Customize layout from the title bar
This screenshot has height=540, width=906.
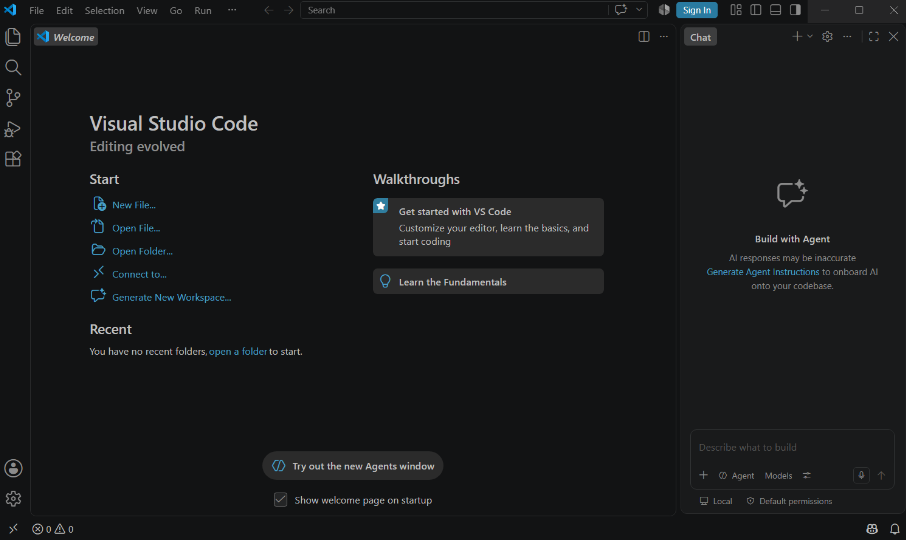(736, 10)
